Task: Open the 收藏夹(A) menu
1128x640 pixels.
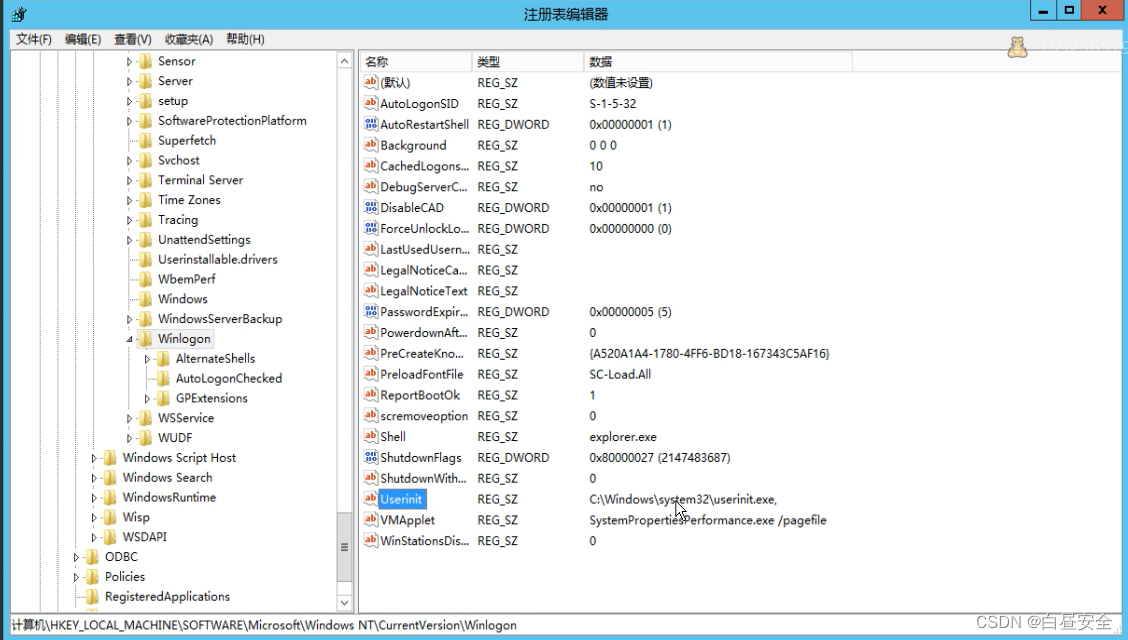Action: pos(188,39)
